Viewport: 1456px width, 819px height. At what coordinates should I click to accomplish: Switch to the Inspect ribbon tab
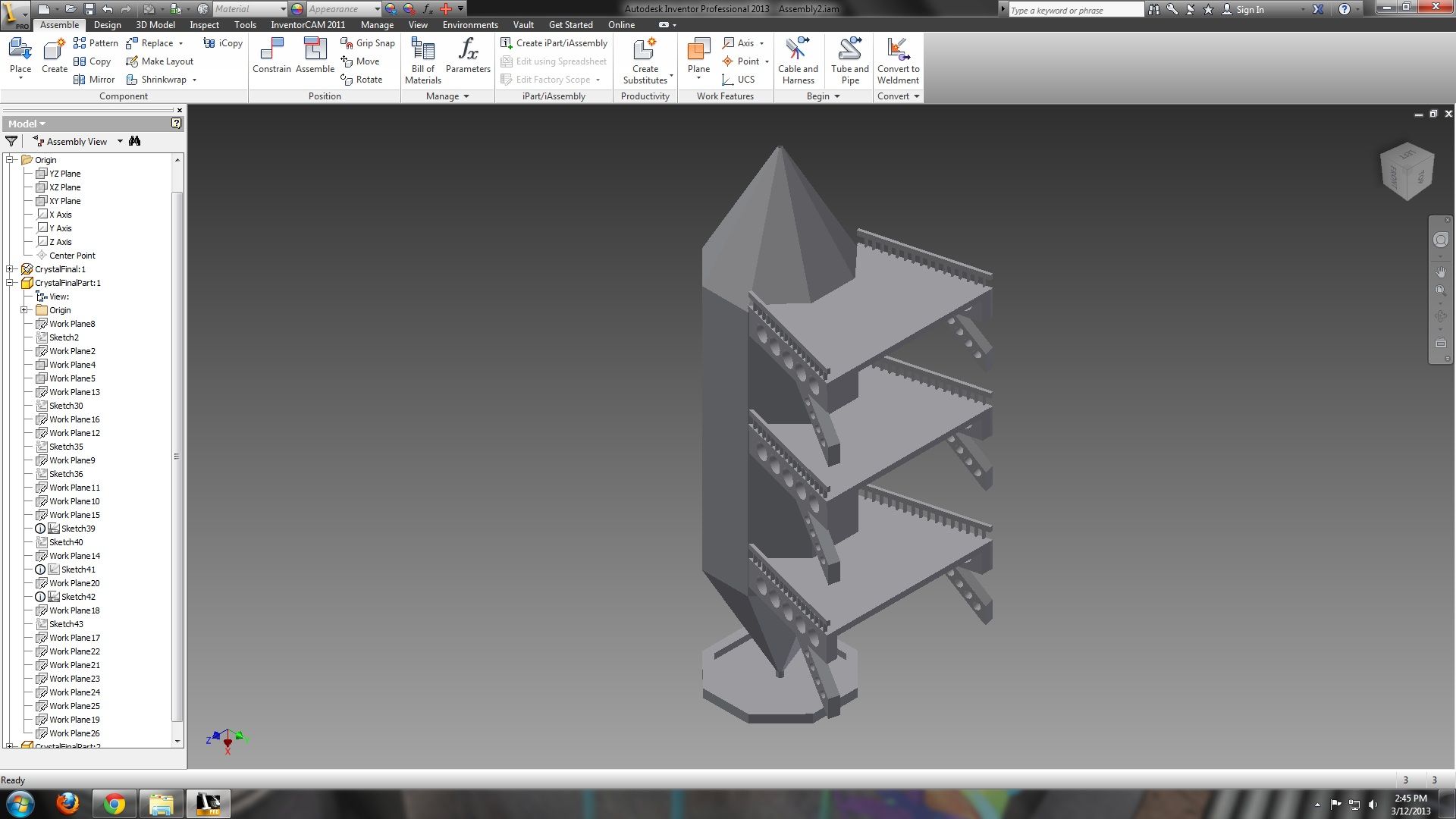pyautogui.click(x=204, y=24)
